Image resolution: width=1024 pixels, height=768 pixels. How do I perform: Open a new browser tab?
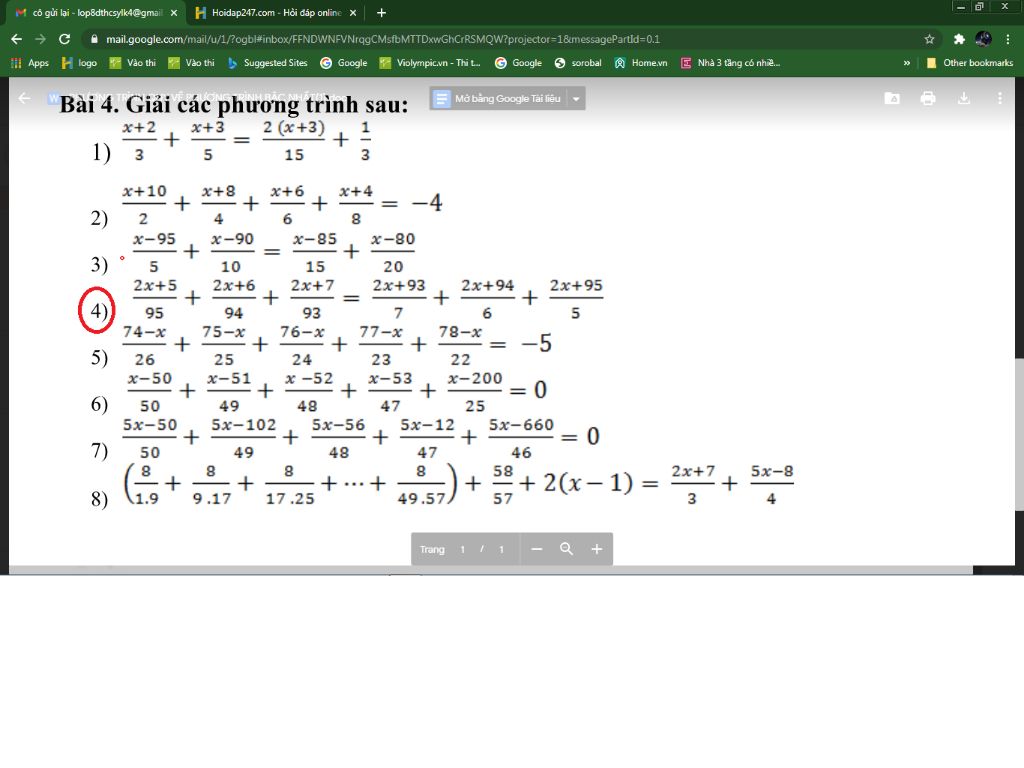coord(381,12)
